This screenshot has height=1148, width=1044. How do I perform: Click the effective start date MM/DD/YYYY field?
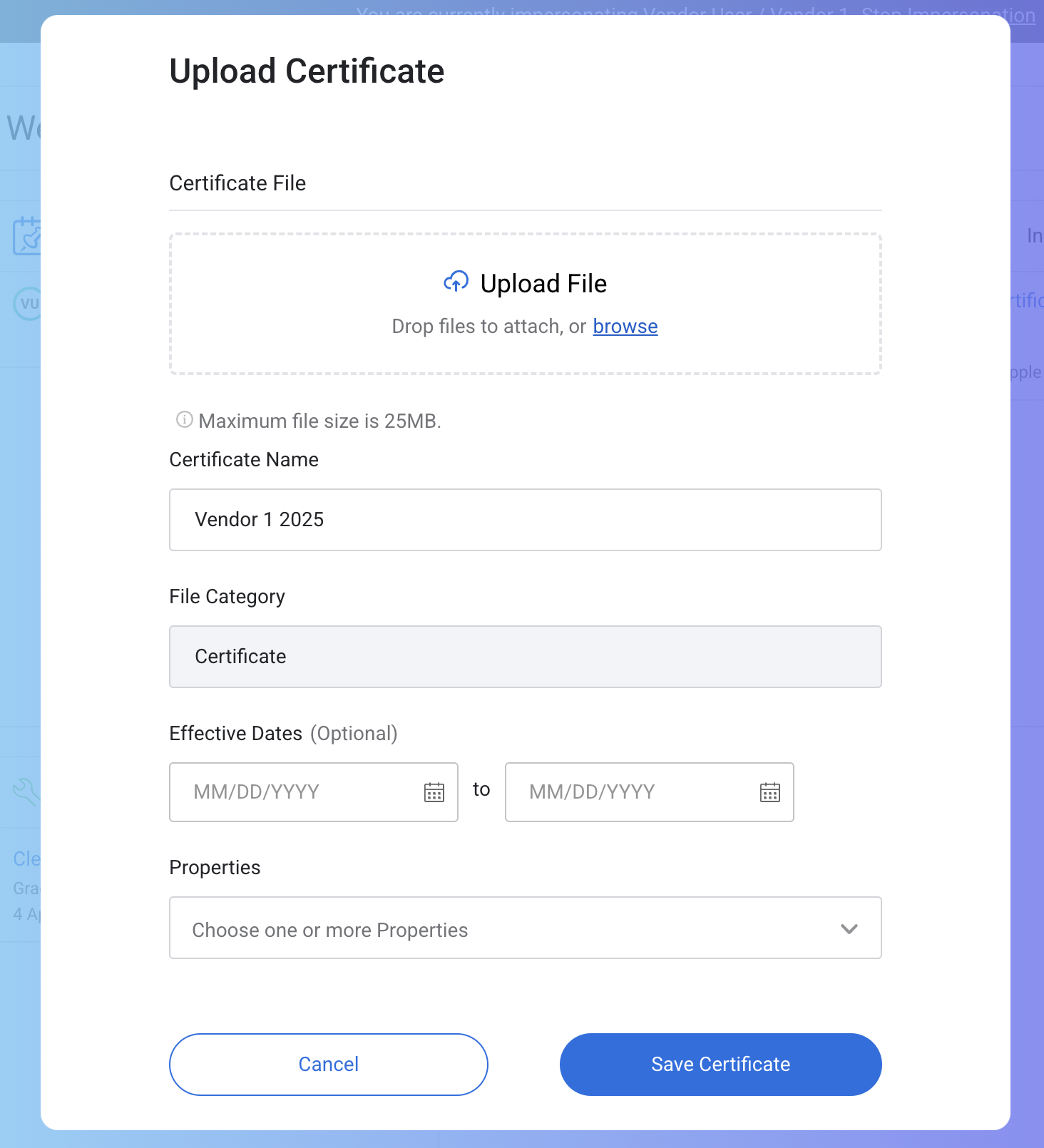(x=300, y=792)
